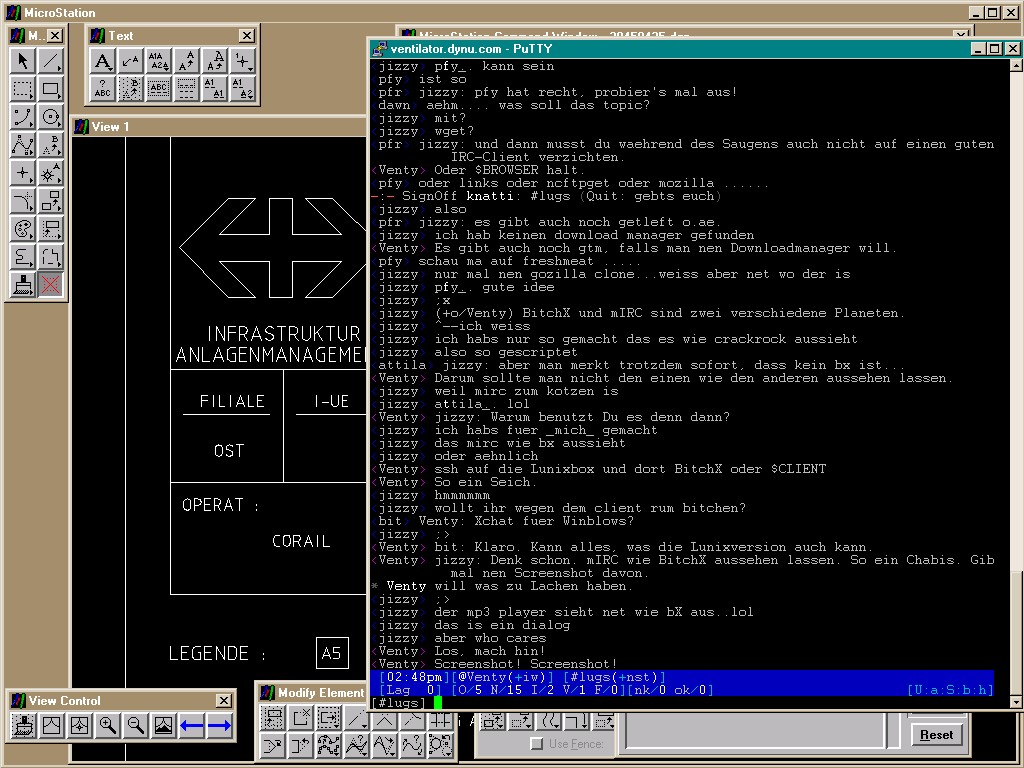The image size is (1024, 768).
Task: Select the Place Text large A tool
Action: (103, 61)
